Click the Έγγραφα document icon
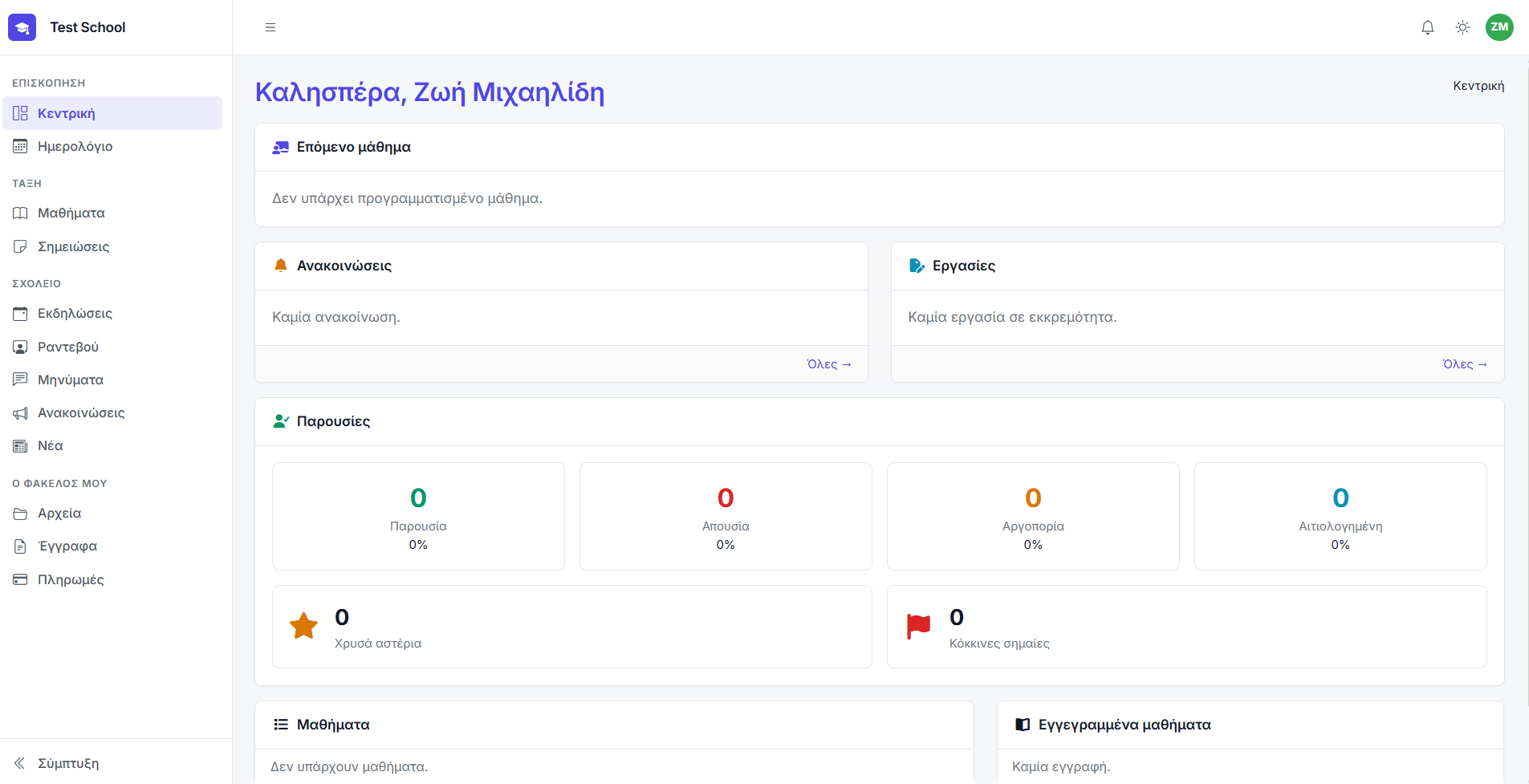1529x784 pixels. pyautogui.click(x=20, y=546)
